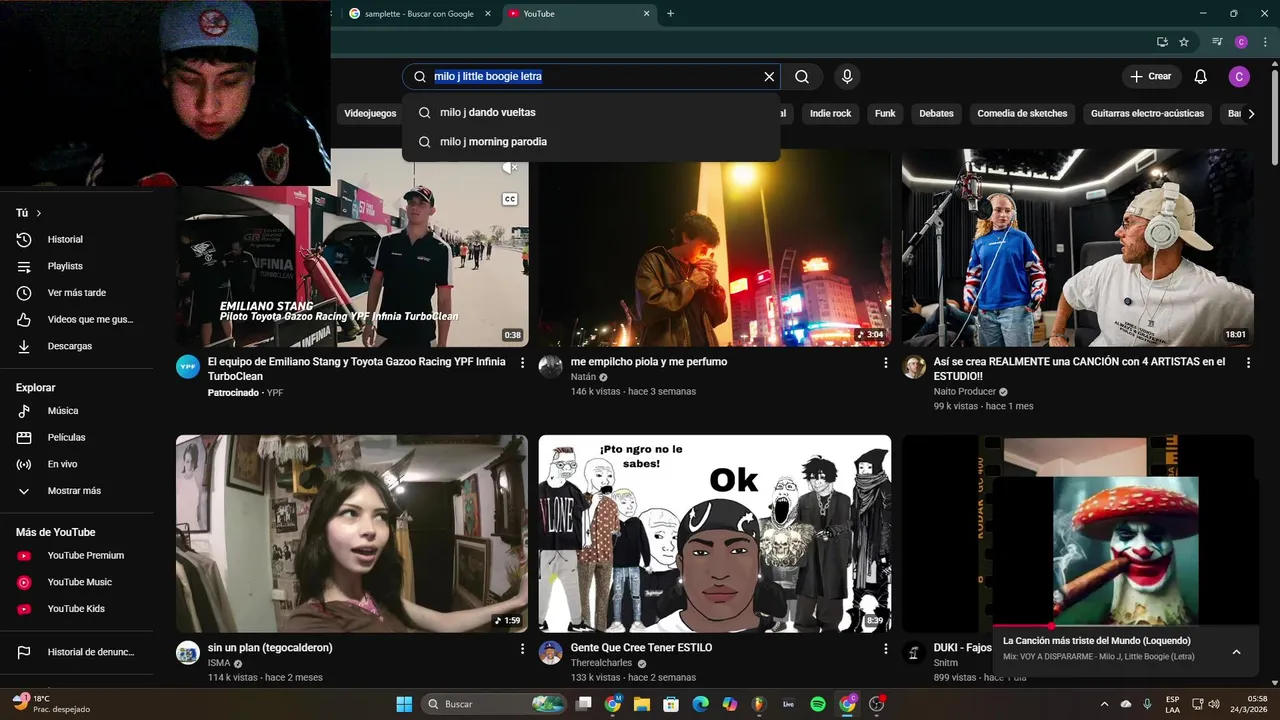
Task: Clear the YouTube search box text
Action: pos(769,76)
